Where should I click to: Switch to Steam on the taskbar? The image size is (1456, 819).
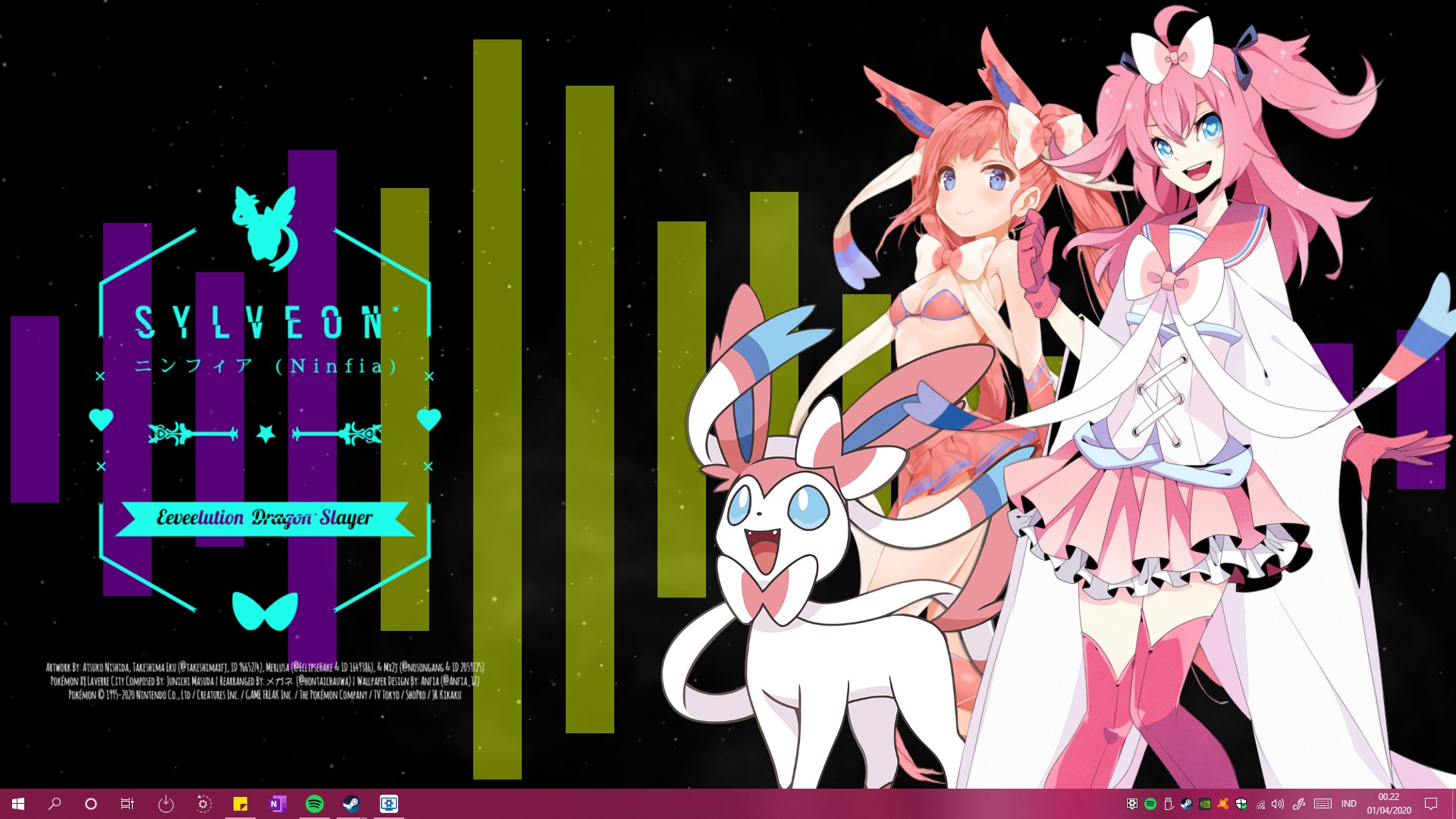(x=351, y=804)
